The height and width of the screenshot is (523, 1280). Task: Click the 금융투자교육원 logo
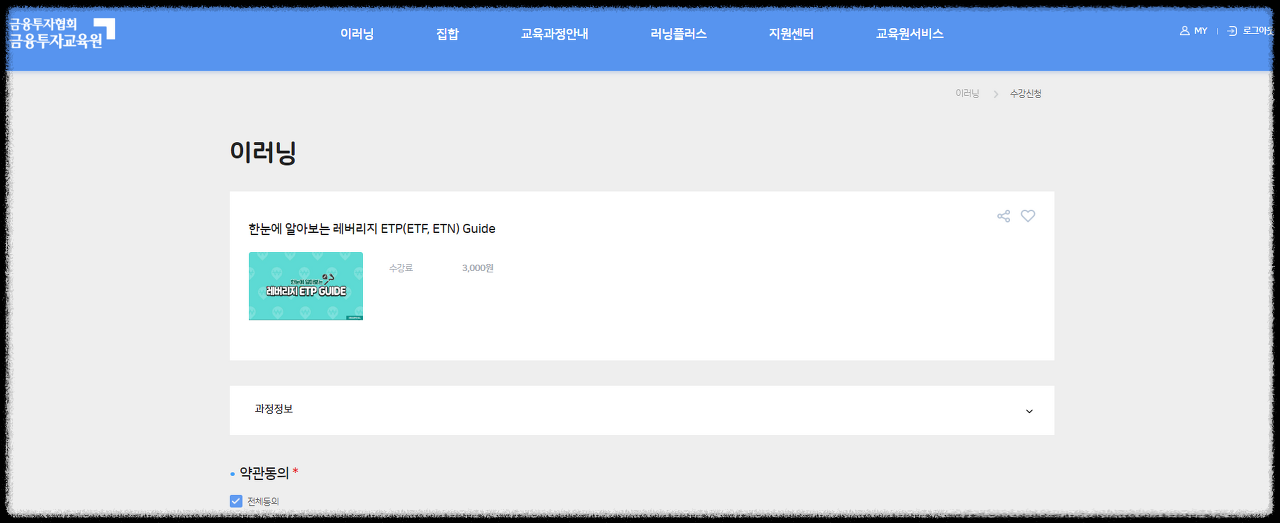(62, 33)
